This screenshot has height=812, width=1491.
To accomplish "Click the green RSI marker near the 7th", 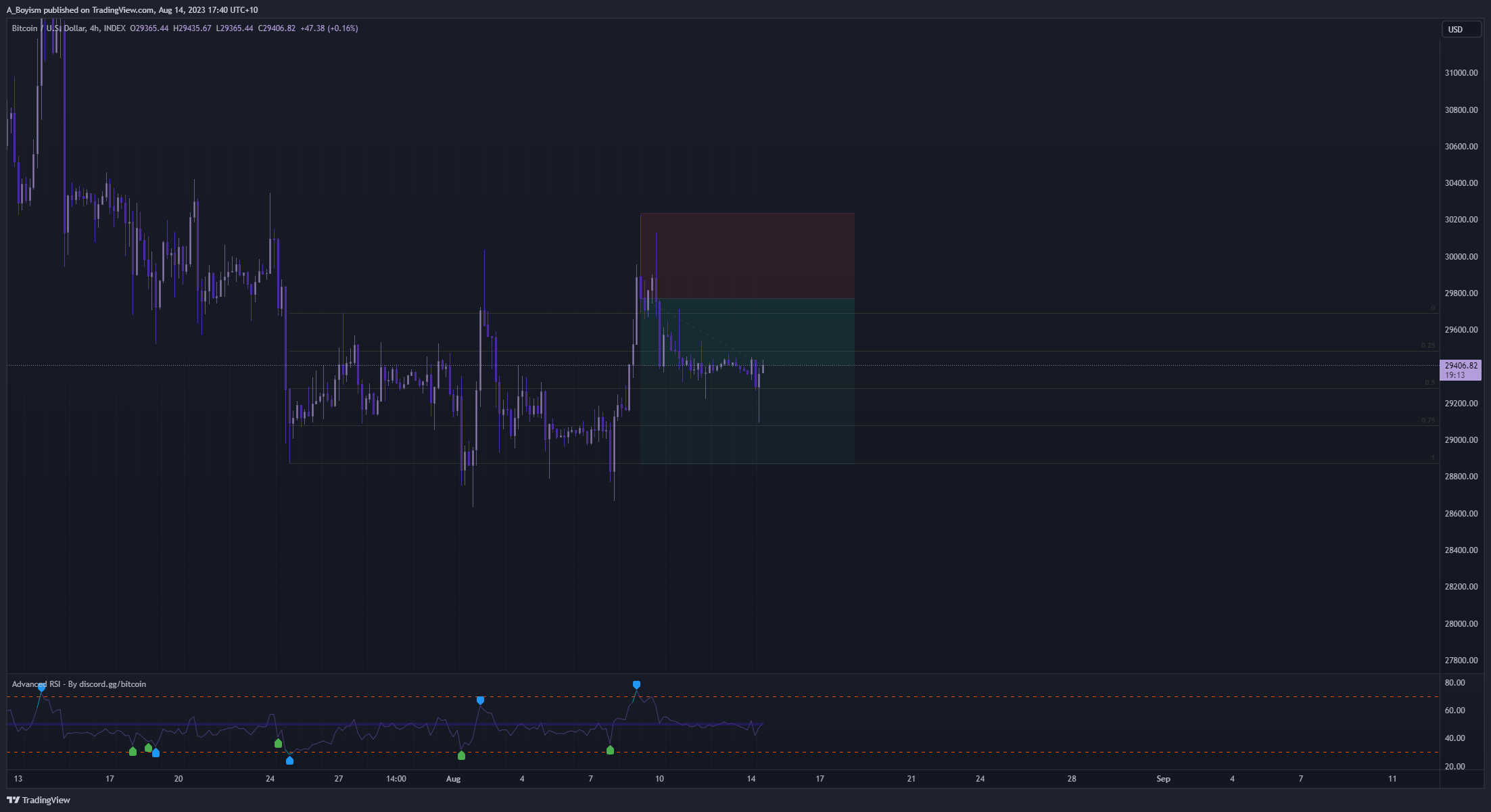I will [x=610, y=750].
